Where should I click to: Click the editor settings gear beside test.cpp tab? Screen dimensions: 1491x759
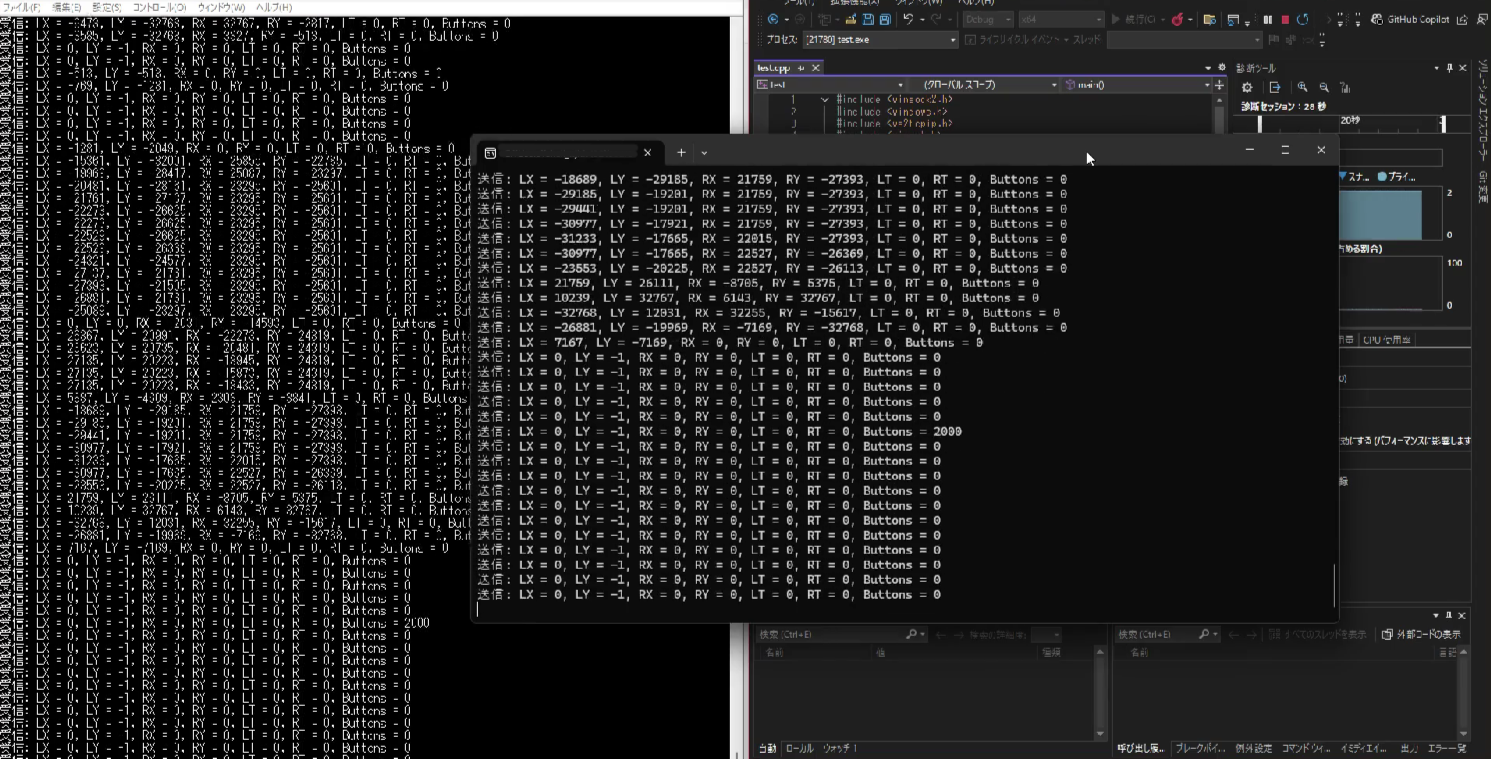[x=1222, y=67]
